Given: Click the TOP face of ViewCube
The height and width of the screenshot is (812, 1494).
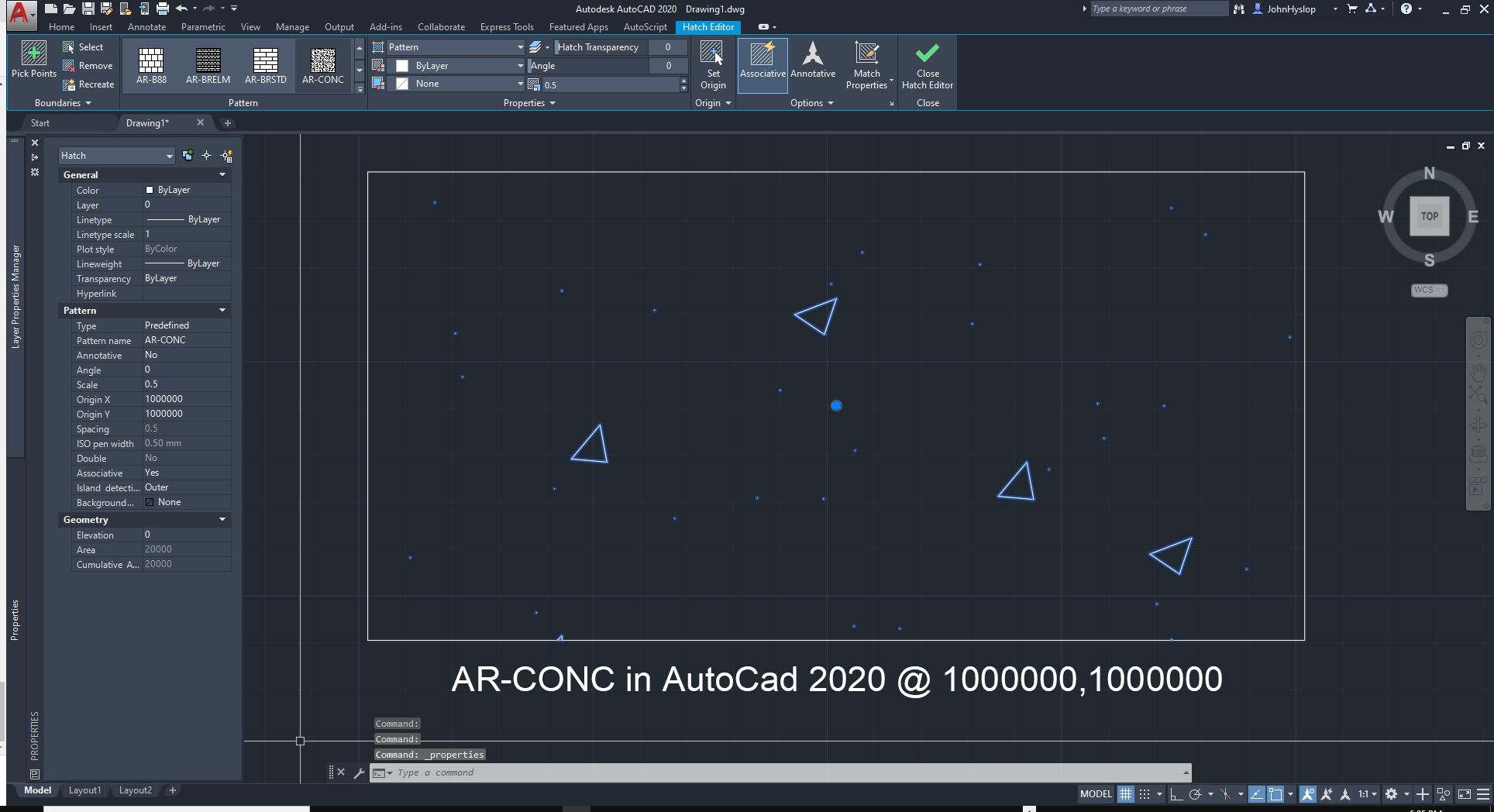Looking at the screenshot, I should pyautogui.click(x=1428, y=216).
